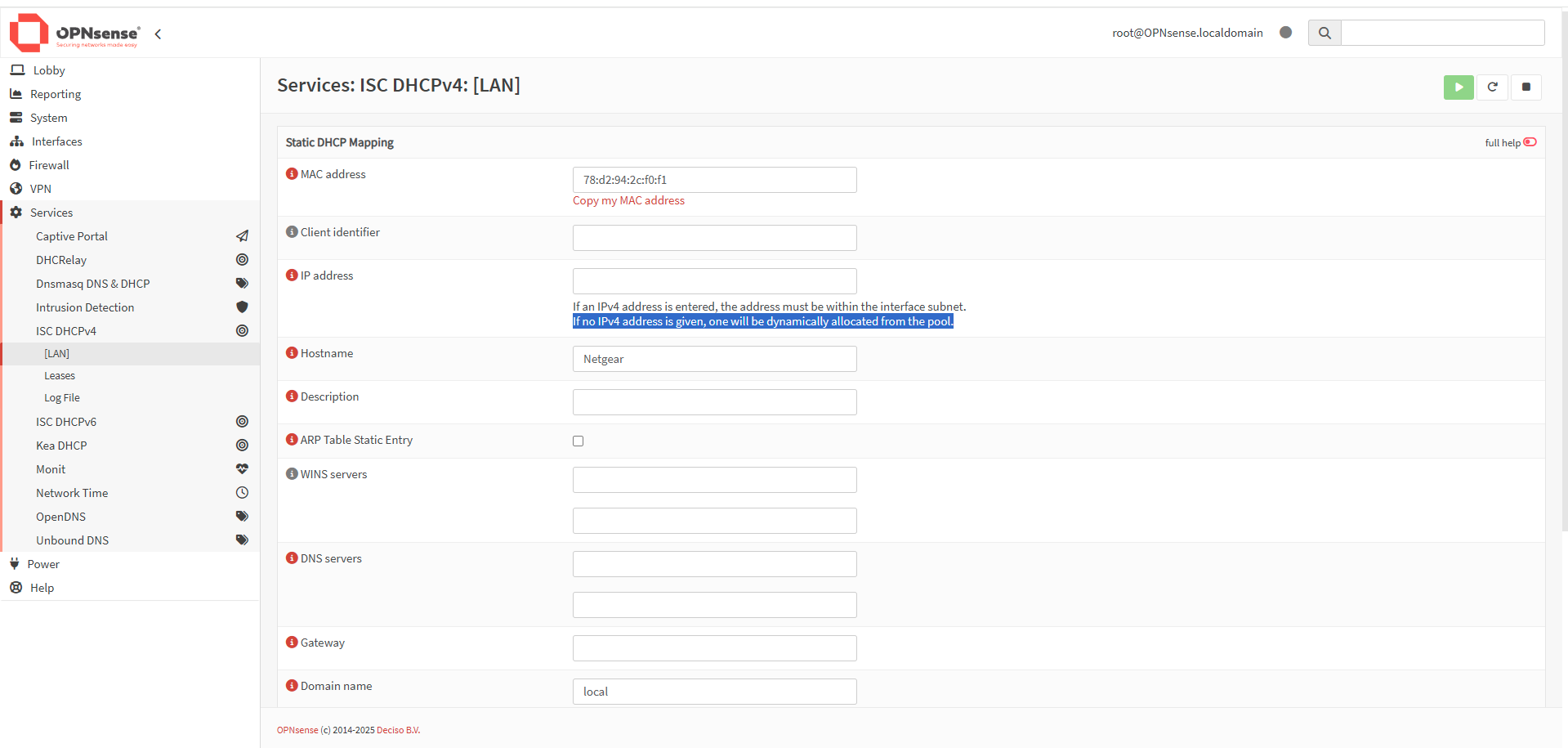1568x748 pixels.
Task: Open Intrusion Detection submenu
Action: (85, 307)
